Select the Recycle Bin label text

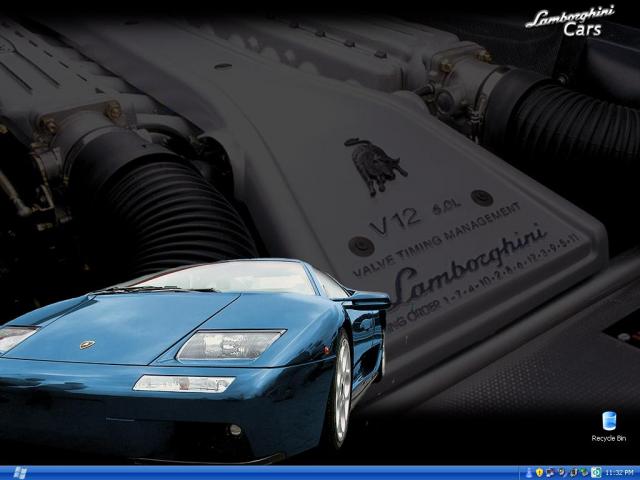point(609,438)
